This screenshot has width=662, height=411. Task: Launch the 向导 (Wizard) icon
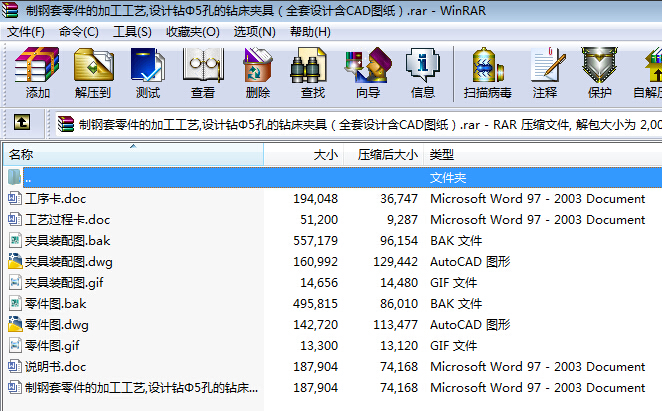point(368,64)
